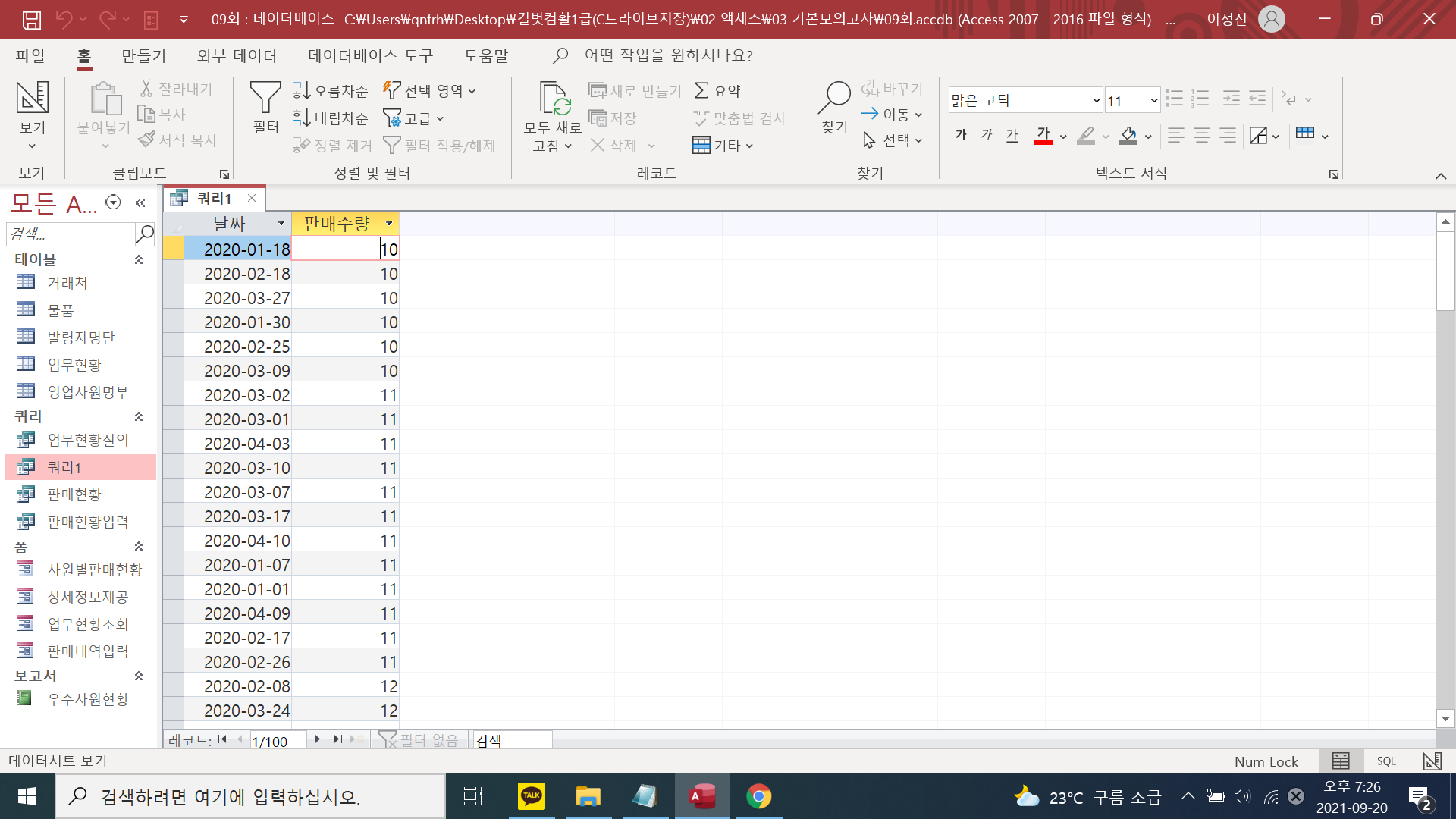Sort records in ascending order
Screen dimensions: 1456x819
331,91
